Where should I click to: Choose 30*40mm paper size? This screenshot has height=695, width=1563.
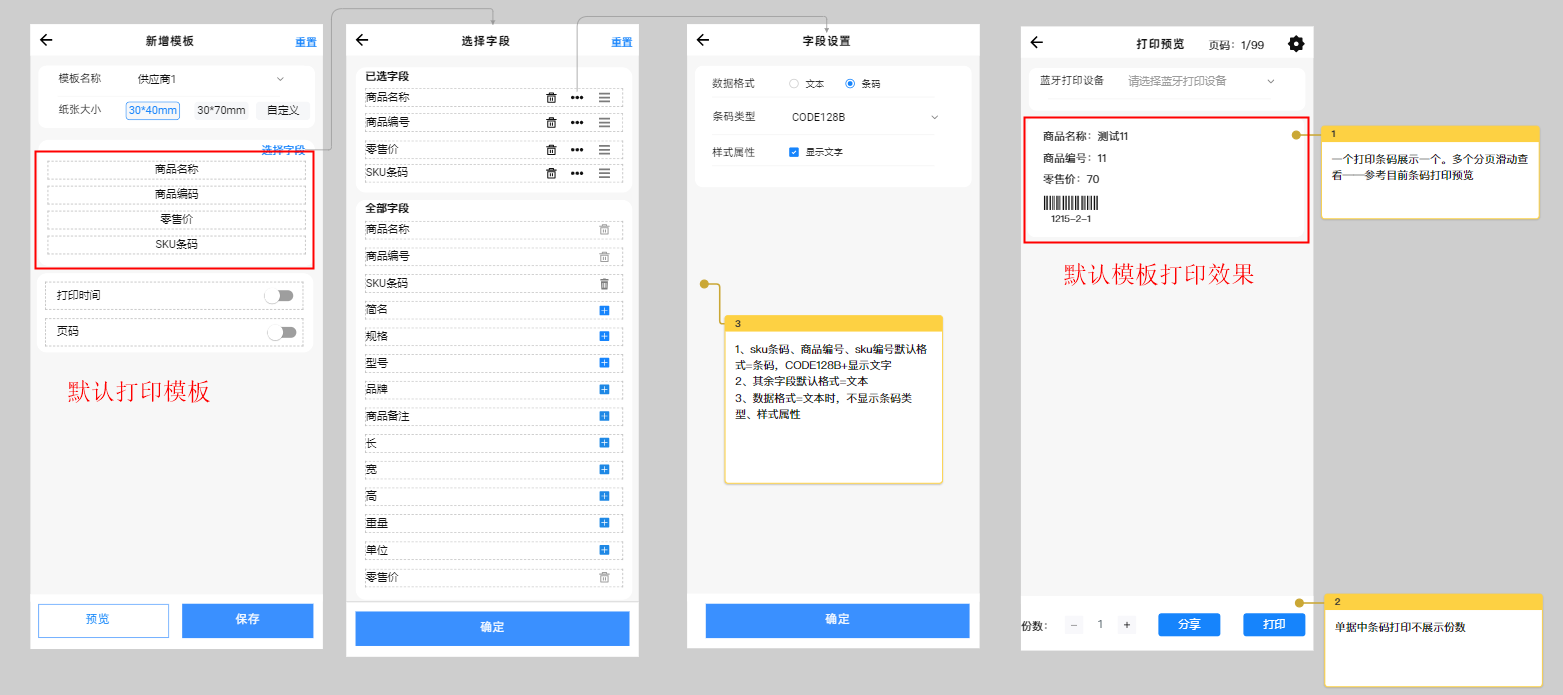coord(153,110)
